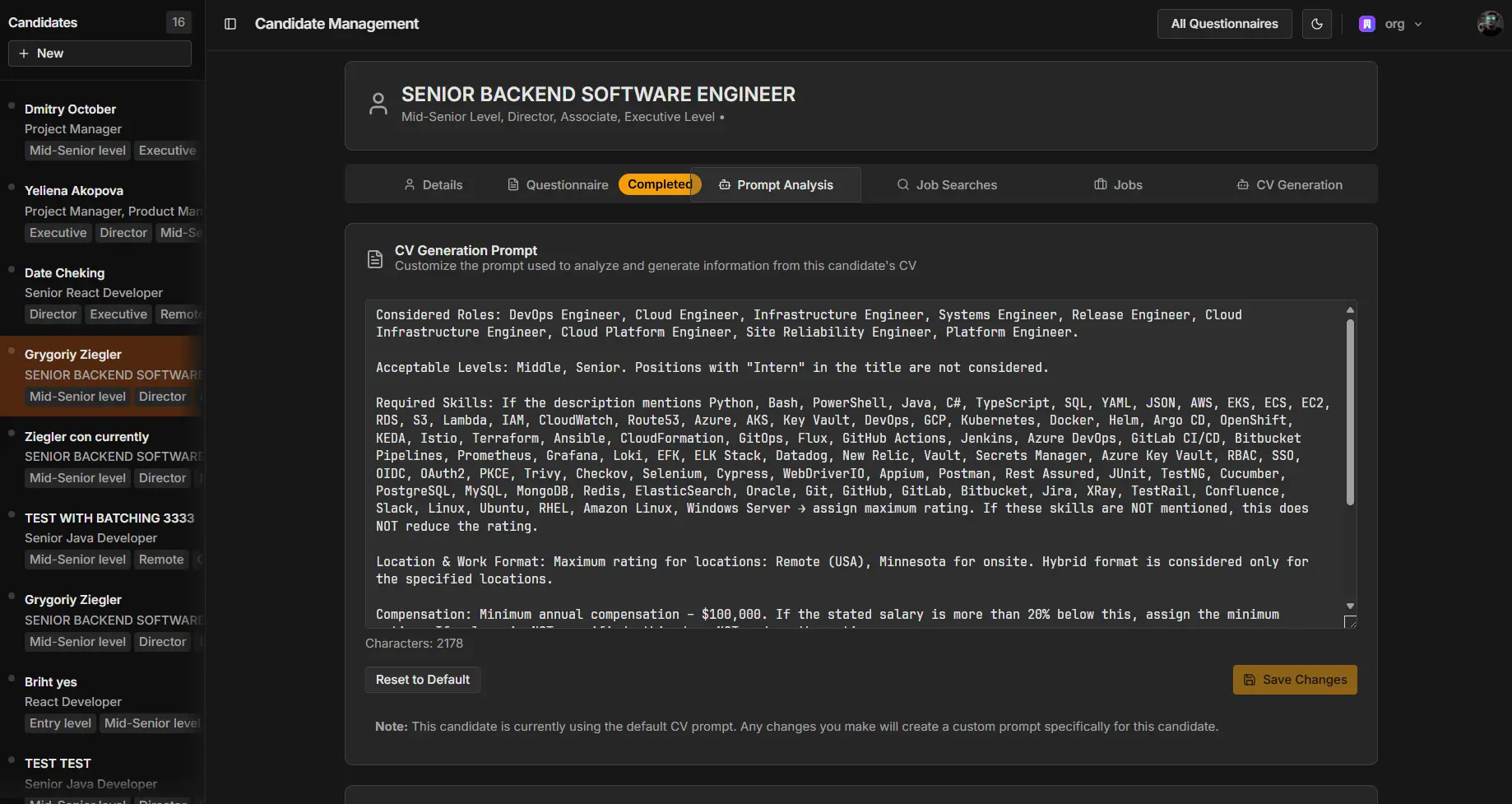
Task: Click the prompt textarea scrollbar thumb
Action: [1350, 411]
